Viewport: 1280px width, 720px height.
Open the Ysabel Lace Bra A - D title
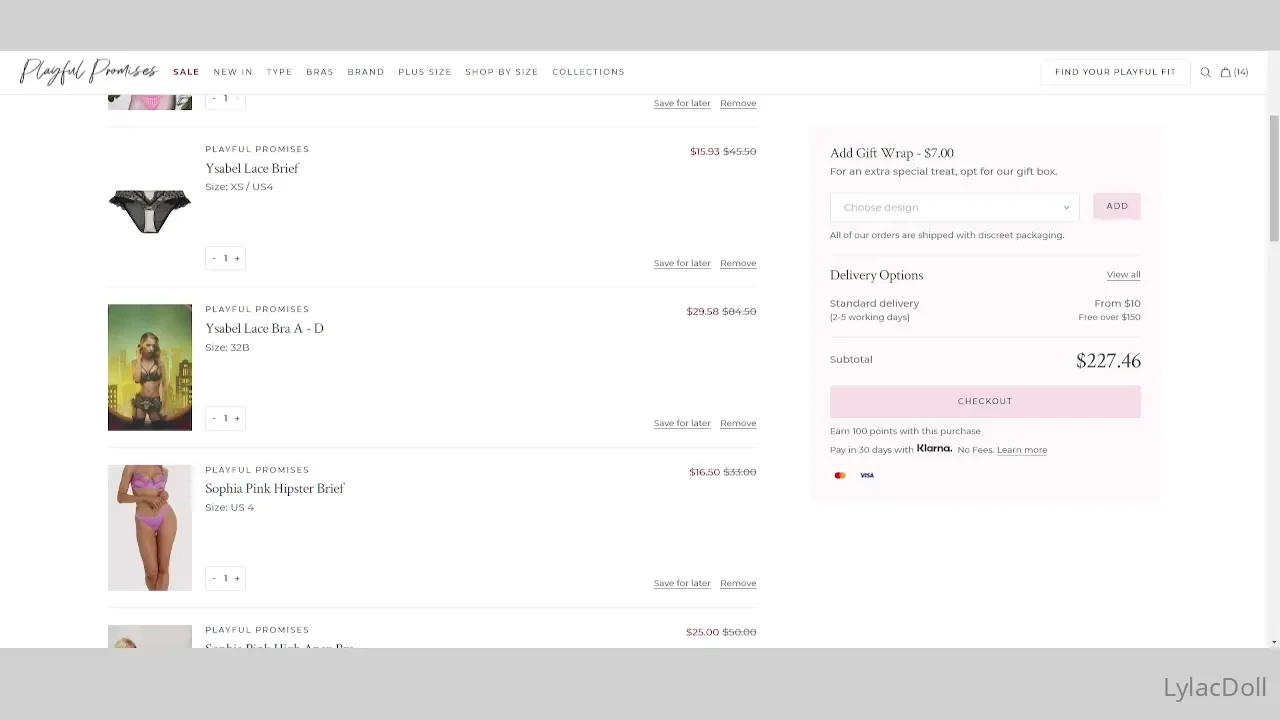[x=264, y=329]
